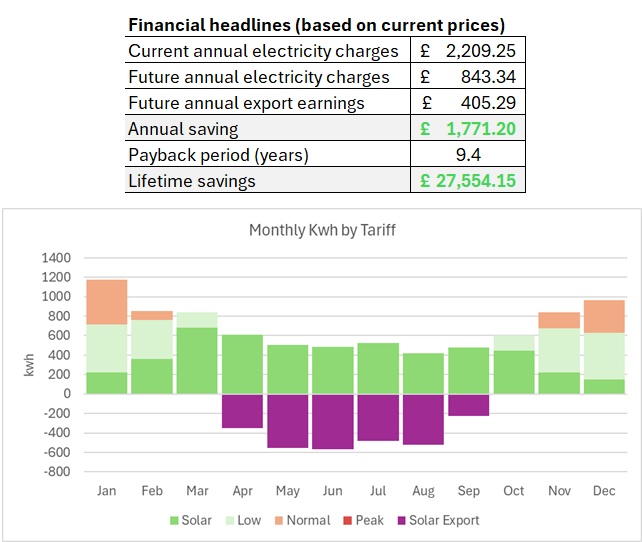642x542 pixels.
Task: Click the purple Solar Export bar for June
Action: [332, 421]
